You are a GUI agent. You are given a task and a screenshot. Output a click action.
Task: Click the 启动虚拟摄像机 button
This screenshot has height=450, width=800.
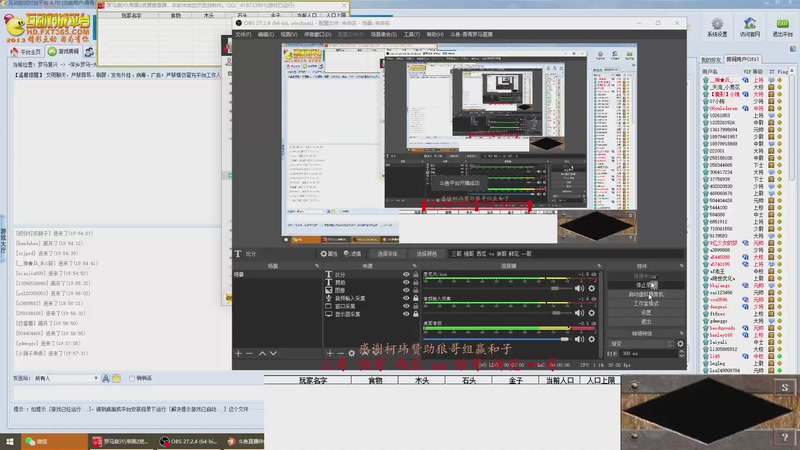coord(647,294)
